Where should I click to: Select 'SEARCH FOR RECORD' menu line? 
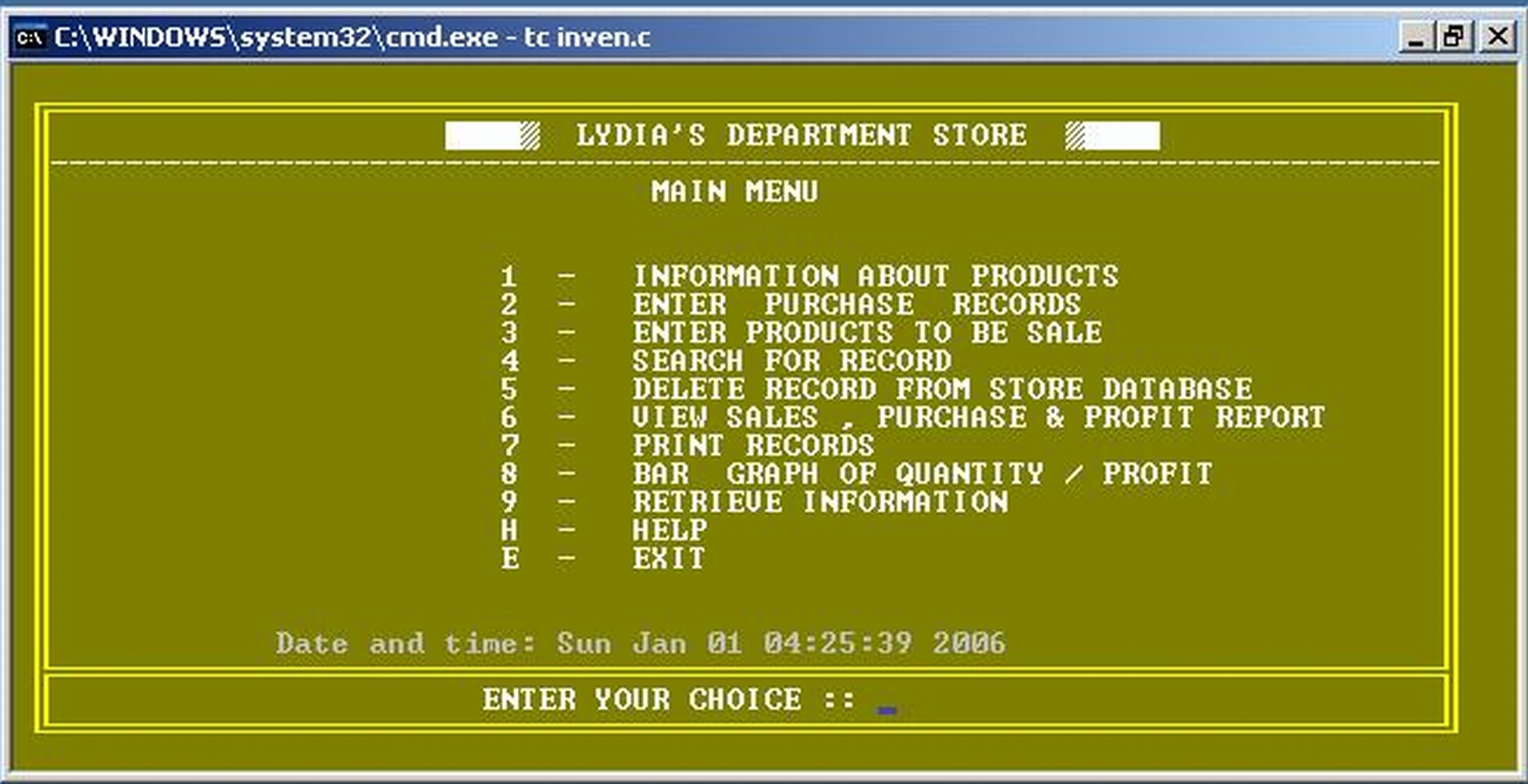pos(792,361)
